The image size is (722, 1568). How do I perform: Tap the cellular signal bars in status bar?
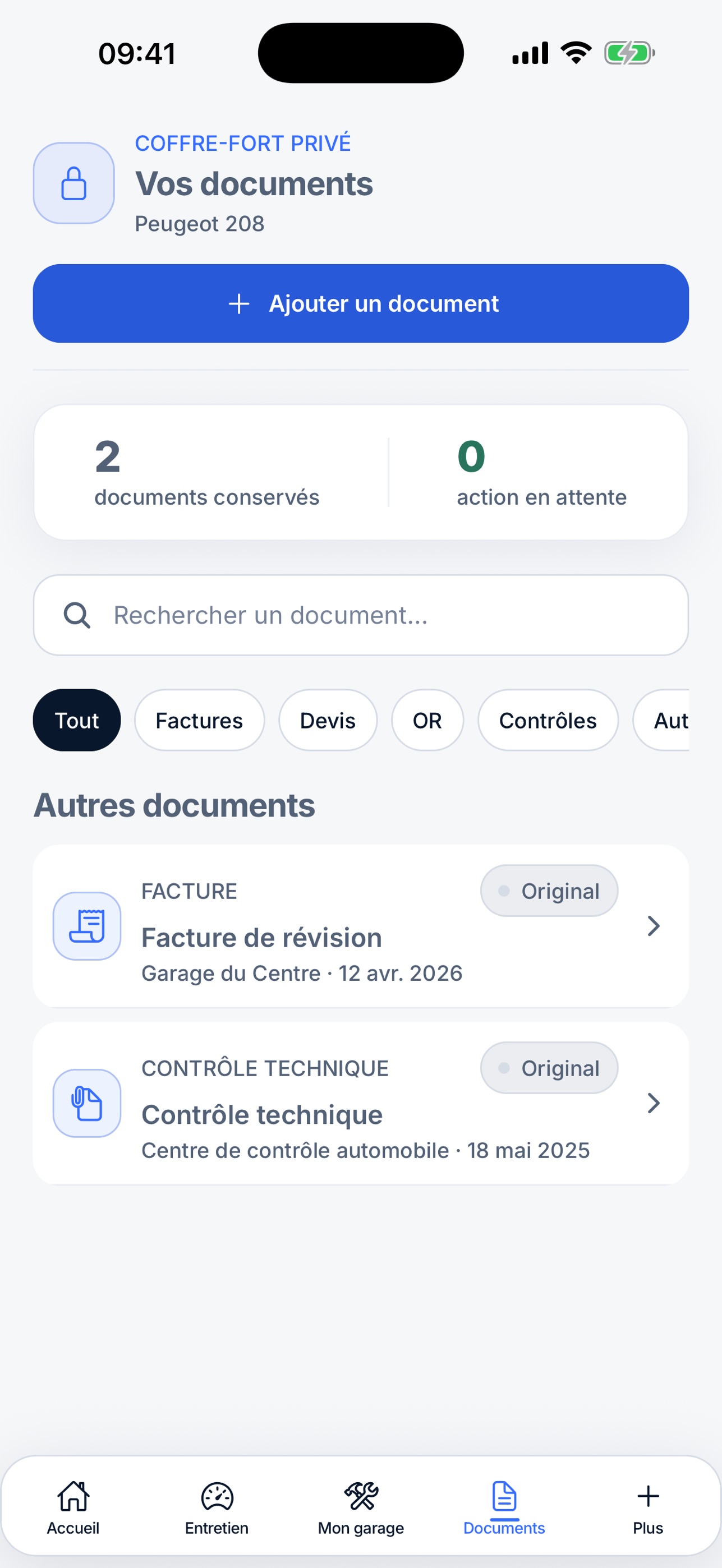tap(530, 53)
